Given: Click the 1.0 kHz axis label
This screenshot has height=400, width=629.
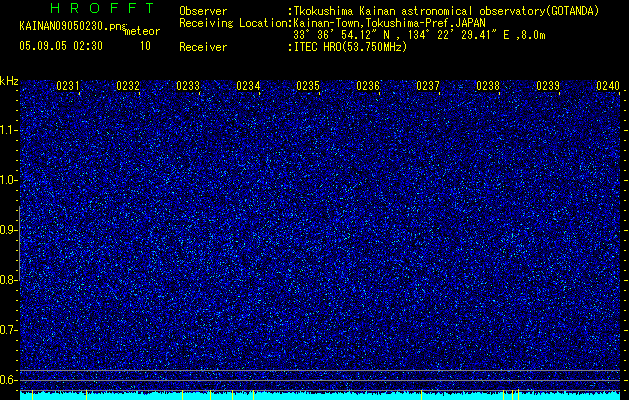Looking at the screenshot, I should pyautogui.click(x=9, y=180).
